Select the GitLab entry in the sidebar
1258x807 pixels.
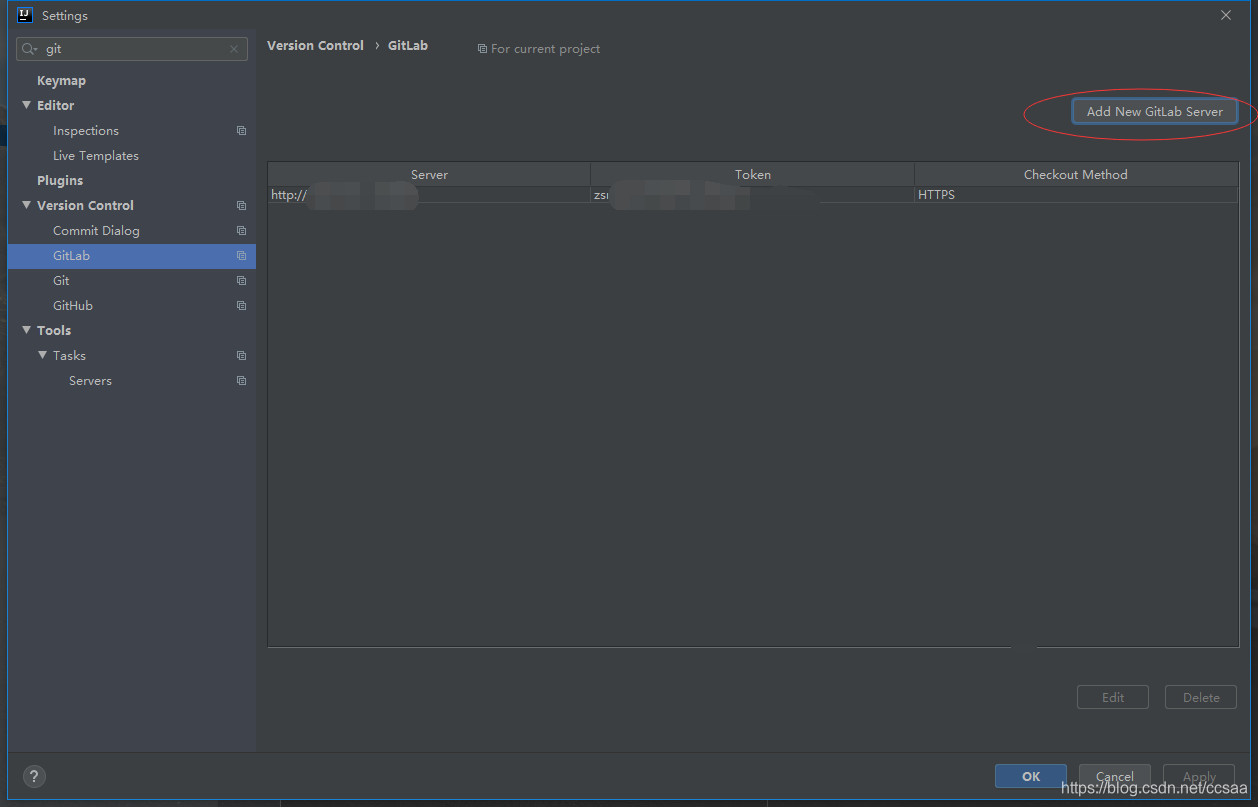point(132,255)
